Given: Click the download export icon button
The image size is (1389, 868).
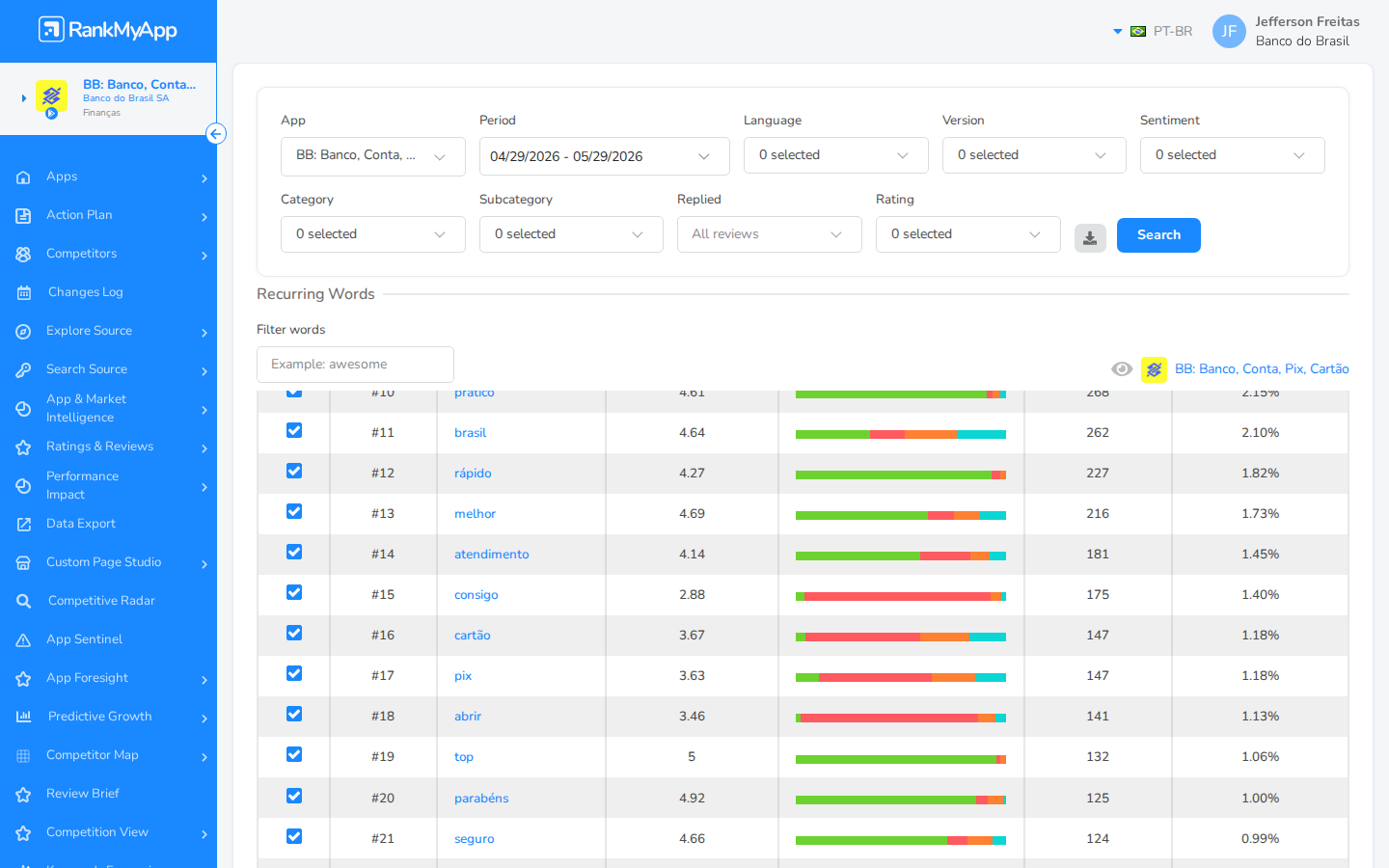Looking at the screenshot, I should click(x=1090, y=237).
